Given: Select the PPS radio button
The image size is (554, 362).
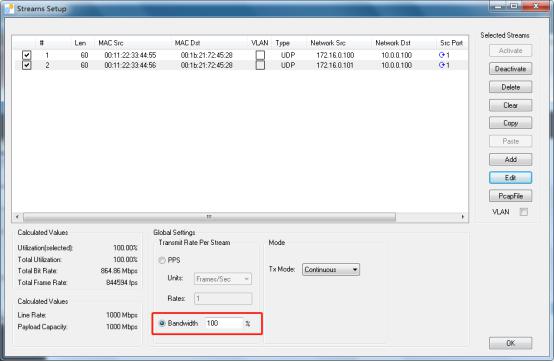Looking at the screenshot, I should [x=162, y=260].
